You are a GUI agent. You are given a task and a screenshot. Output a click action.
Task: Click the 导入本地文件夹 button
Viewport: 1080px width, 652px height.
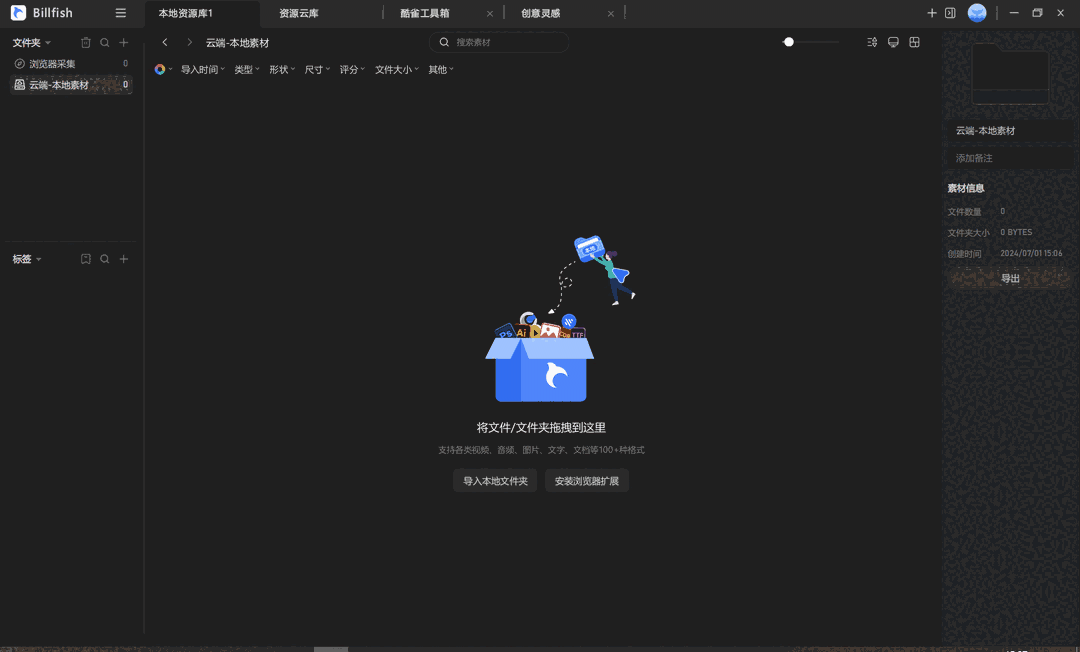pyautogui.click(x=494, y=480)
